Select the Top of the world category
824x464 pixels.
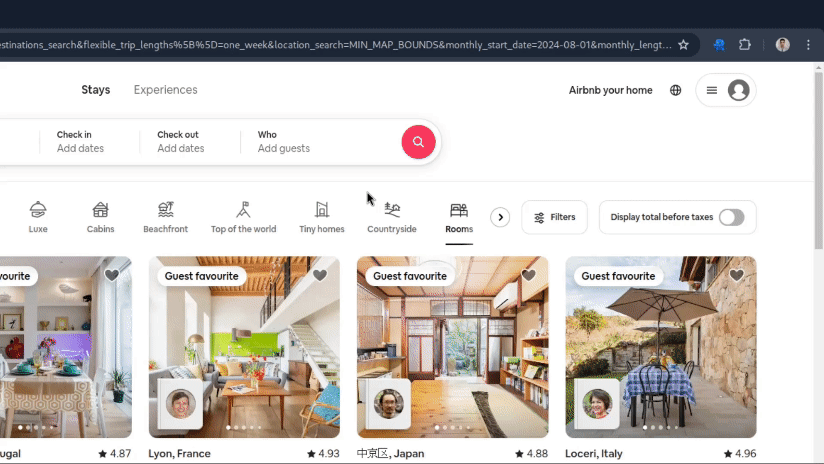[243, 217]
